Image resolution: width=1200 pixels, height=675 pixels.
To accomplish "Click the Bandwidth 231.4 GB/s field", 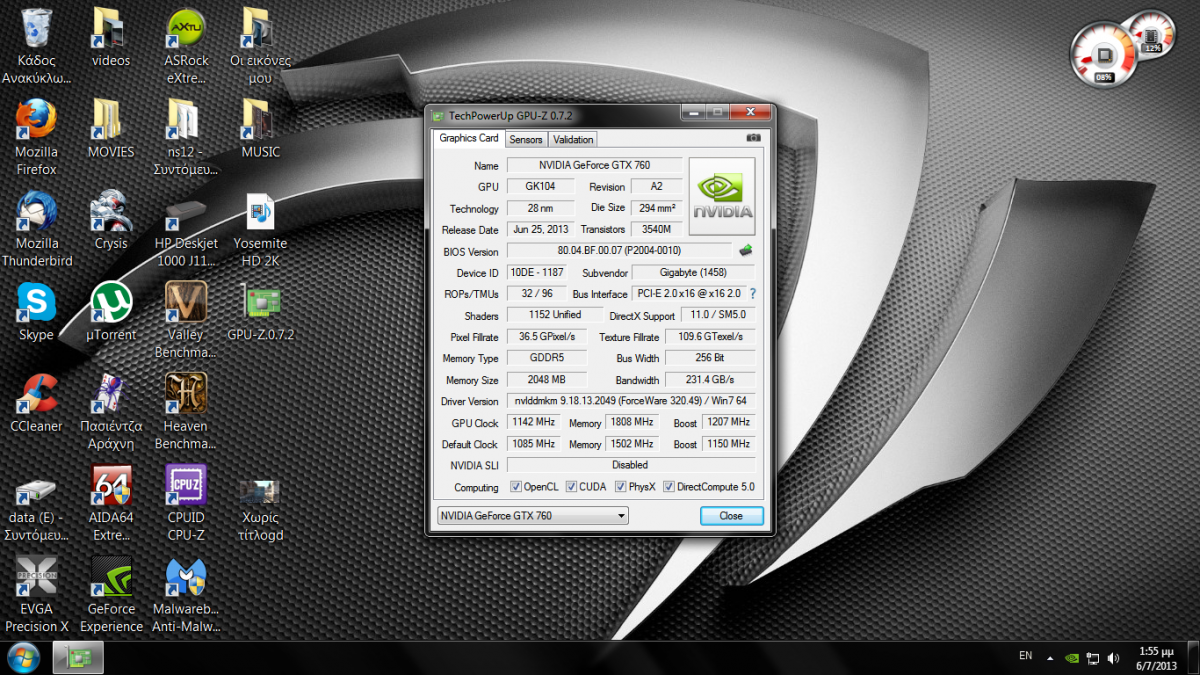I will point(710,380).
